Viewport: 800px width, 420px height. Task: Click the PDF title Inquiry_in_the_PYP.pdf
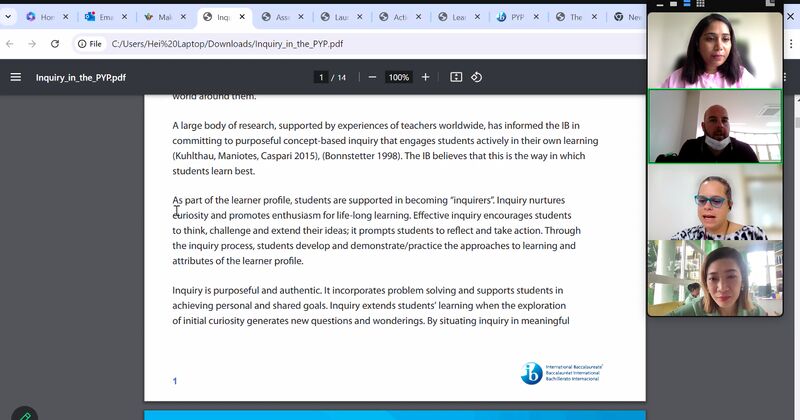point(81,78)
